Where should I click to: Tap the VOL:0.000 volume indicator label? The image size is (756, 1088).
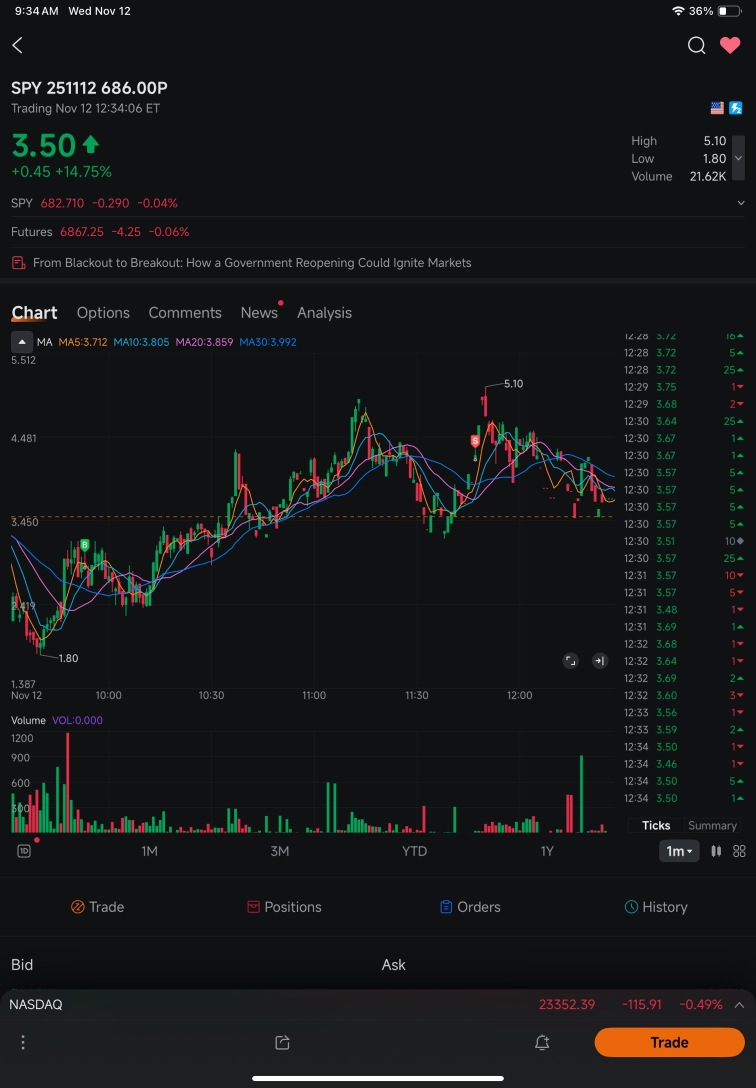pyautogui.click(x=77, y=720)
